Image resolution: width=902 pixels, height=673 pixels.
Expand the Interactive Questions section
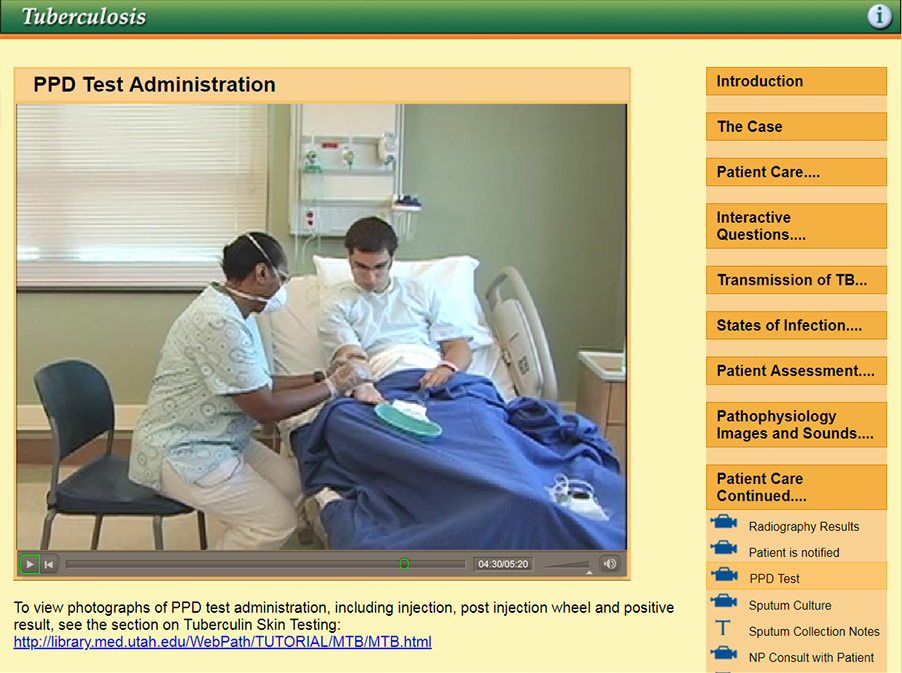(x=795, y=225)
